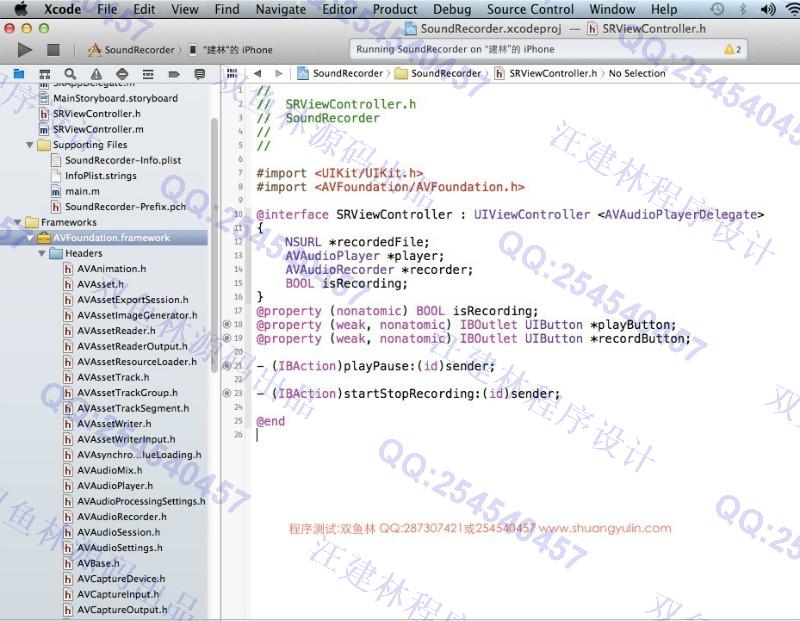Click the AVFoundation import line
800x621 pixels.
pyautogui.click(x=390, y=187)
